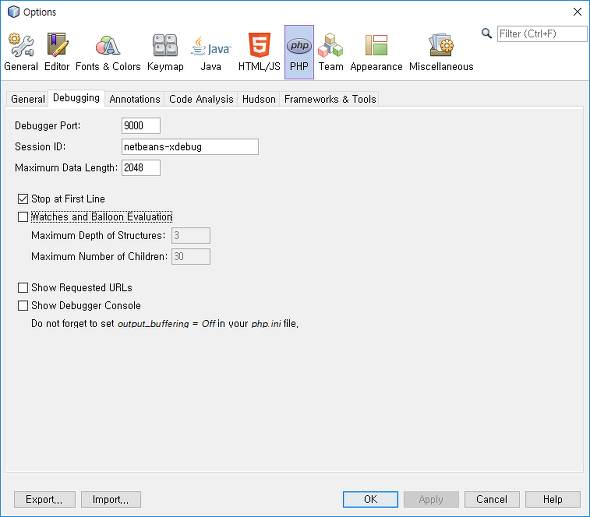Click the 'Maximum Data Length:' label
590x517 pixels.
[x=66, y=168]
